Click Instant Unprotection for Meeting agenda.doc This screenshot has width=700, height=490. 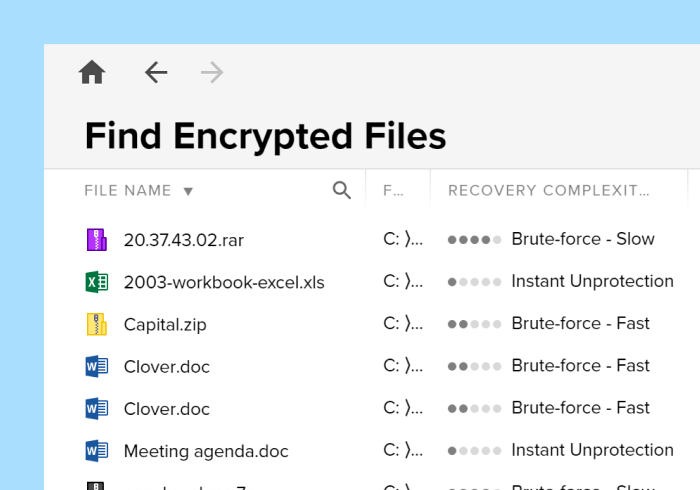point(592,450)
